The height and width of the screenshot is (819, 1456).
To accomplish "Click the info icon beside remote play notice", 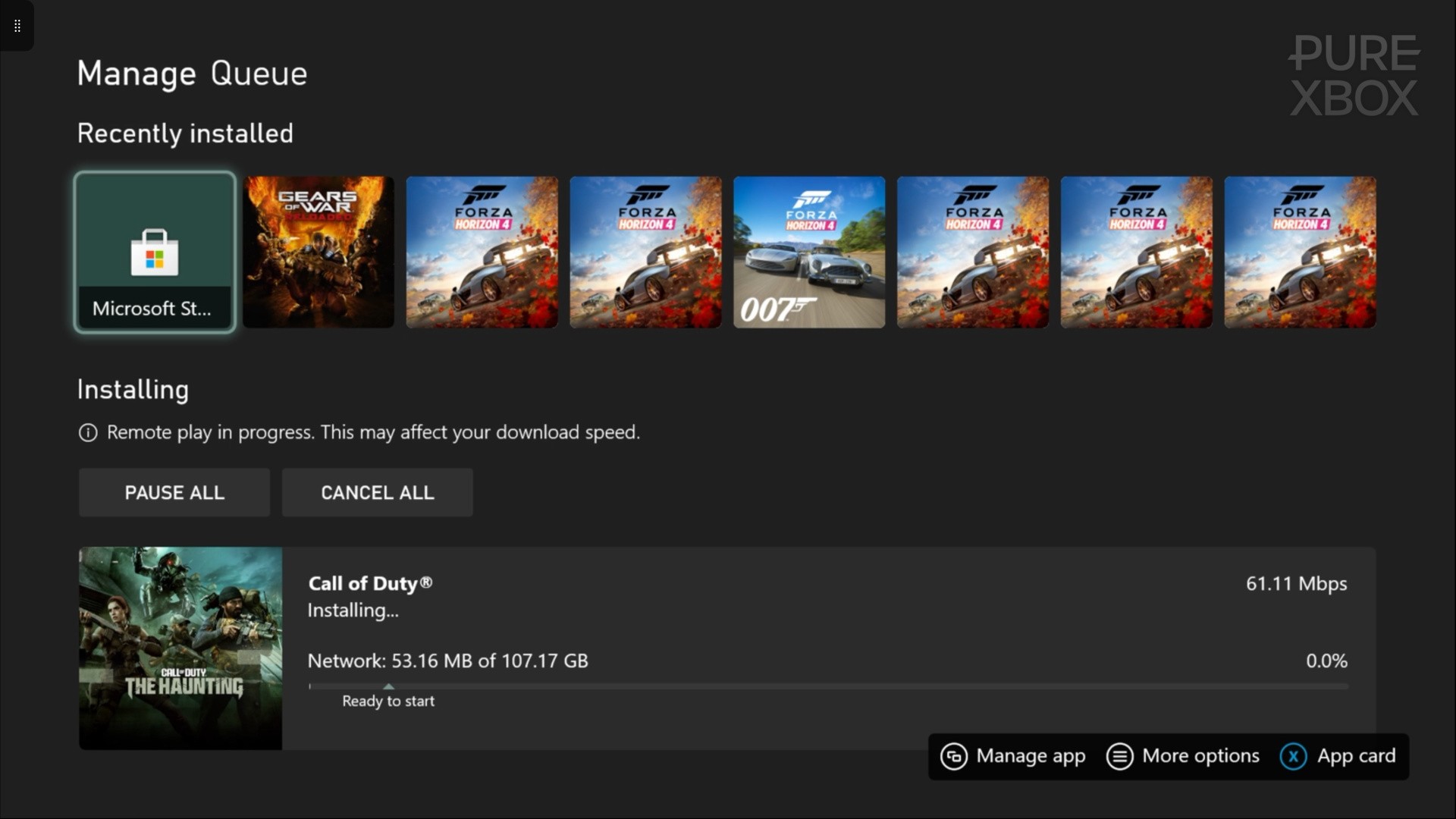I will point(88,433).
